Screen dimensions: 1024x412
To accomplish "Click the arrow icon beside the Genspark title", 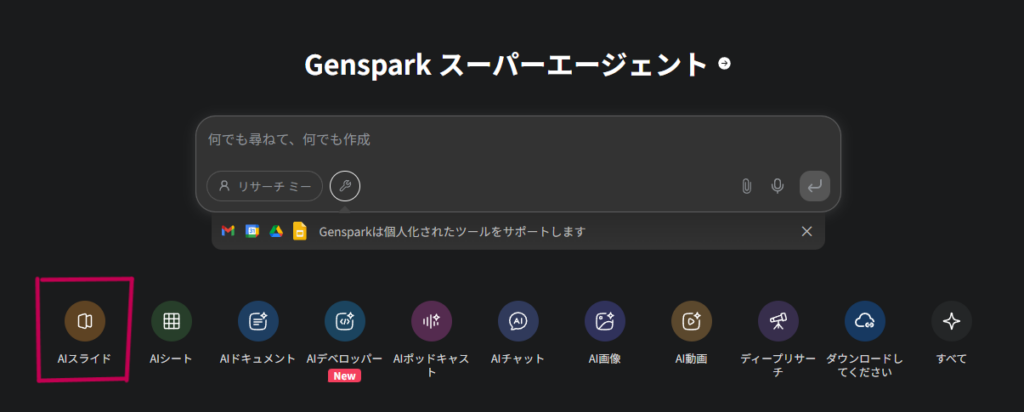I will point(724,63).
